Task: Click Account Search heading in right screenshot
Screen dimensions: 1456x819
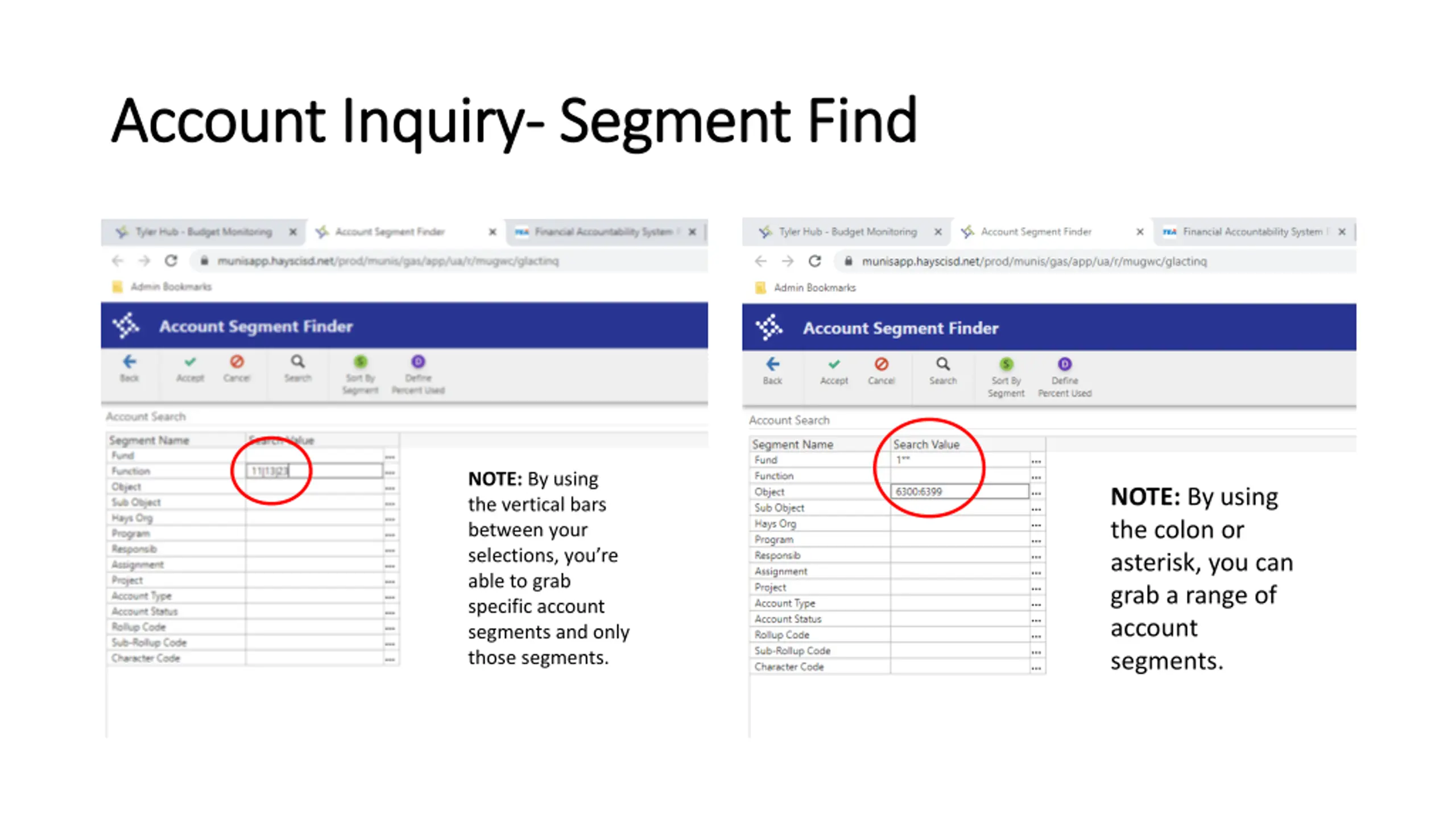Action: (789, 420)
